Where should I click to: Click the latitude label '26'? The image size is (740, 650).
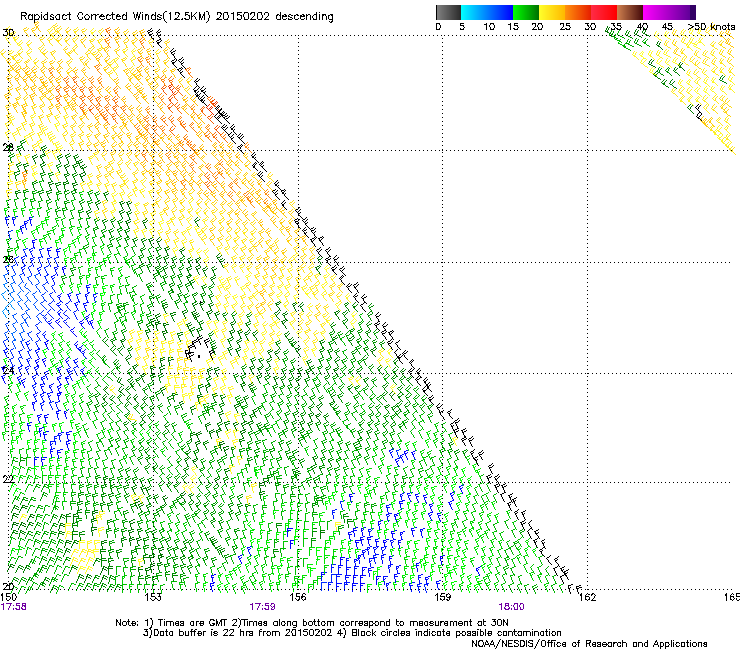tap(8, 259)
